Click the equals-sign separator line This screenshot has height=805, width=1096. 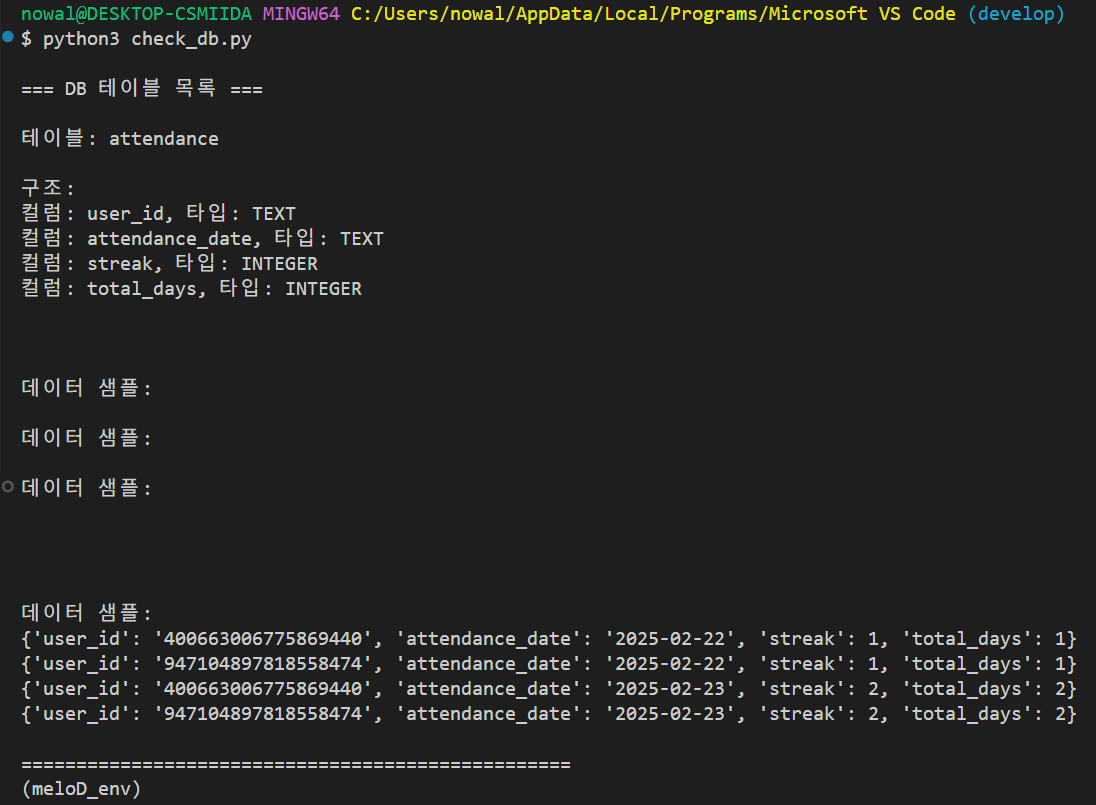[x=296, y=764]
